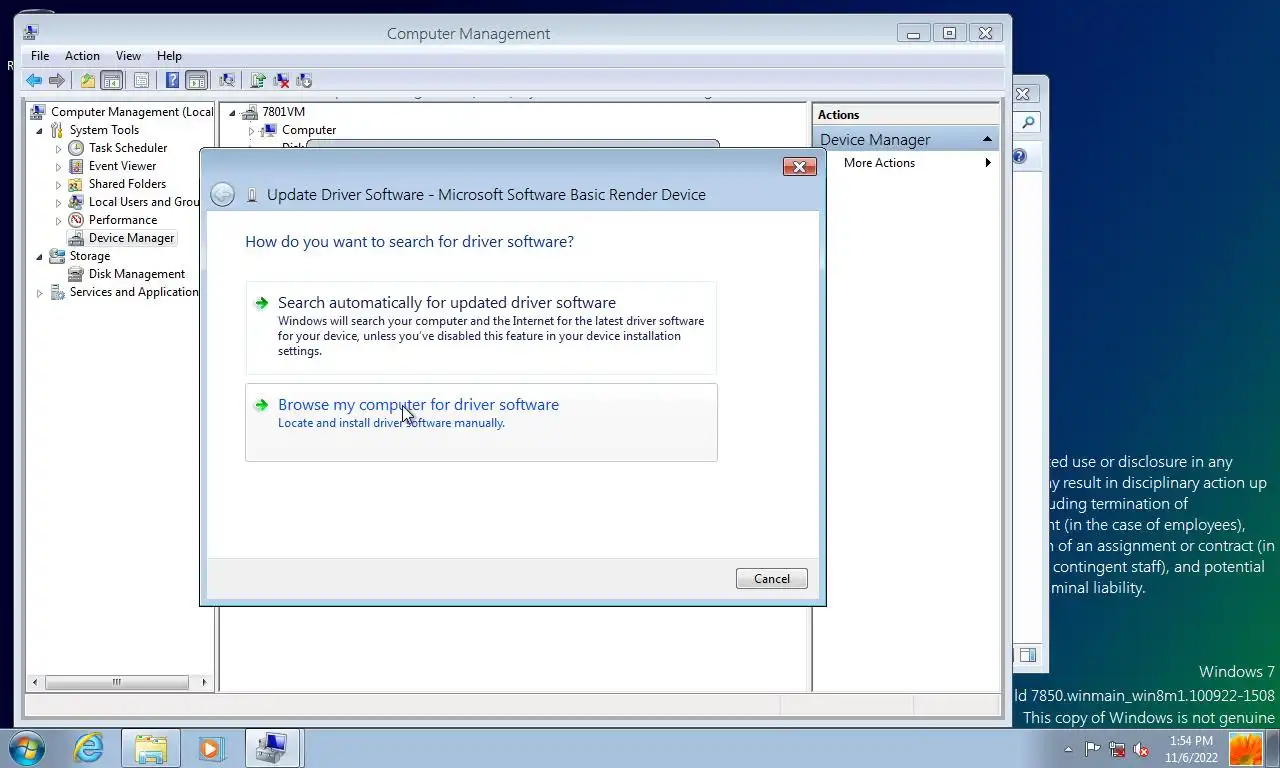Go back with the blue Back arrow in toolbar
1280x768 pixels.
coord(34,80)
